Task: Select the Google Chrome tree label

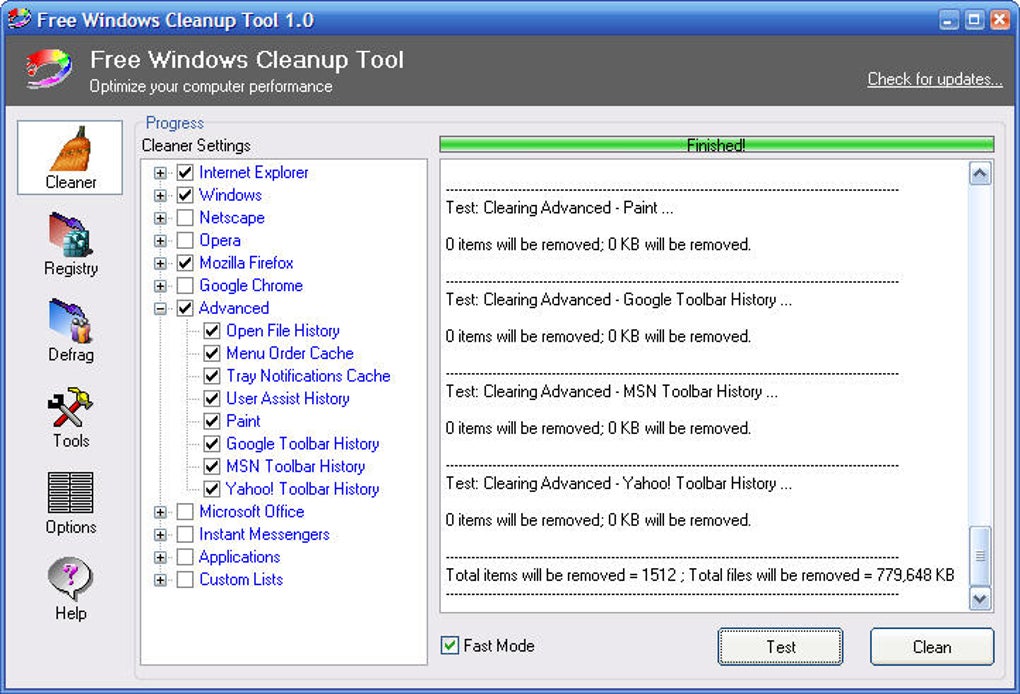Action: (251, 286)
